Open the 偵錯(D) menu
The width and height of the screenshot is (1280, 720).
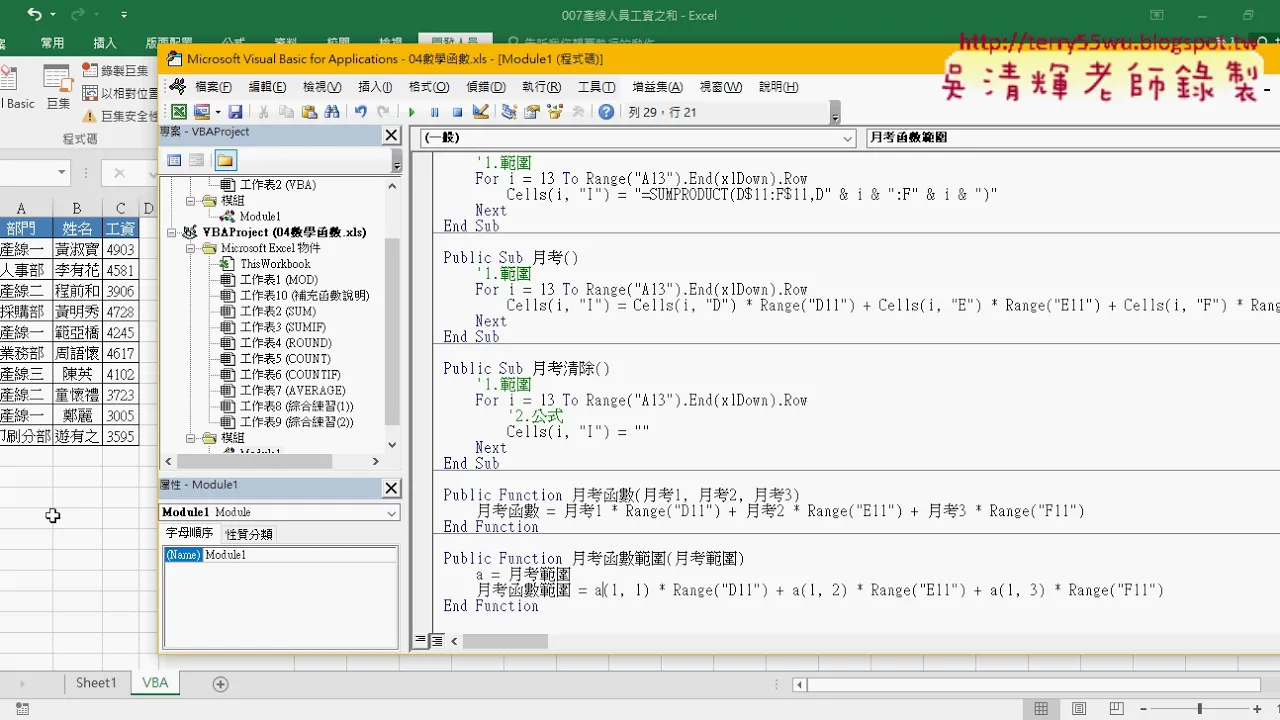coord(486,87)
